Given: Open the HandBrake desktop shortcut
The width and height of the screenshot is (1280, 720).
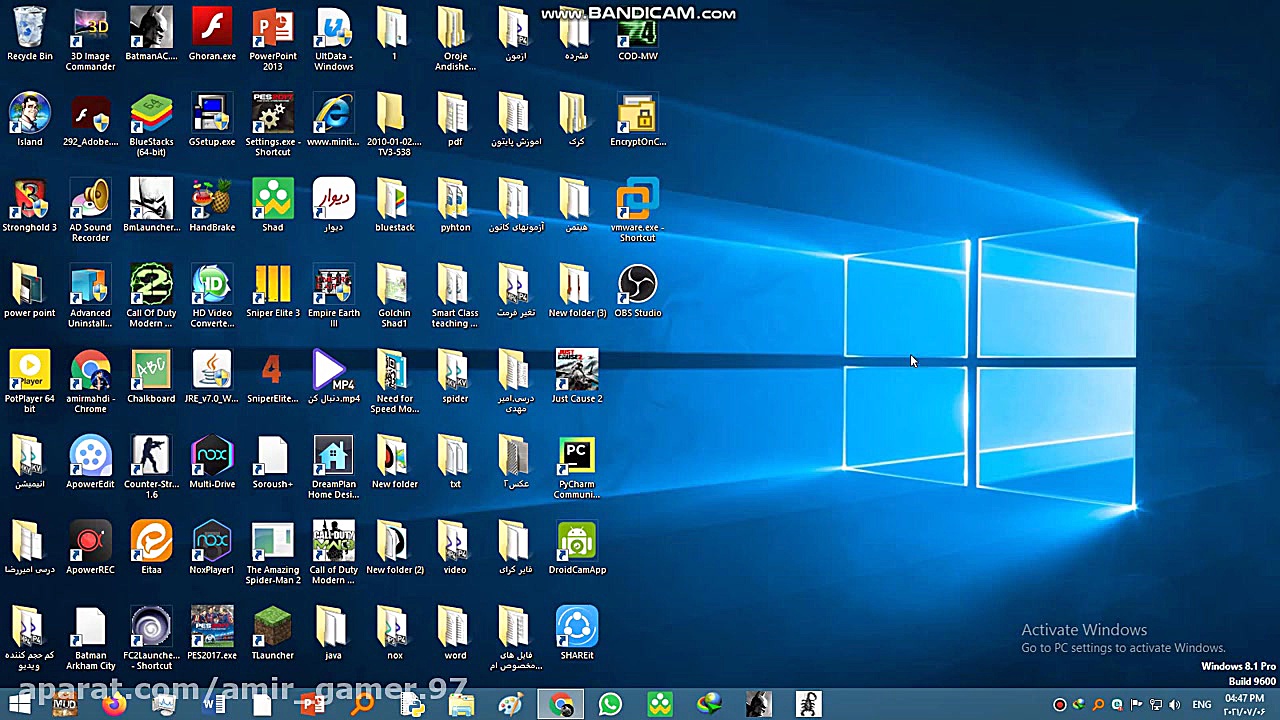Looking at the screenshot, I should point(212,200).
